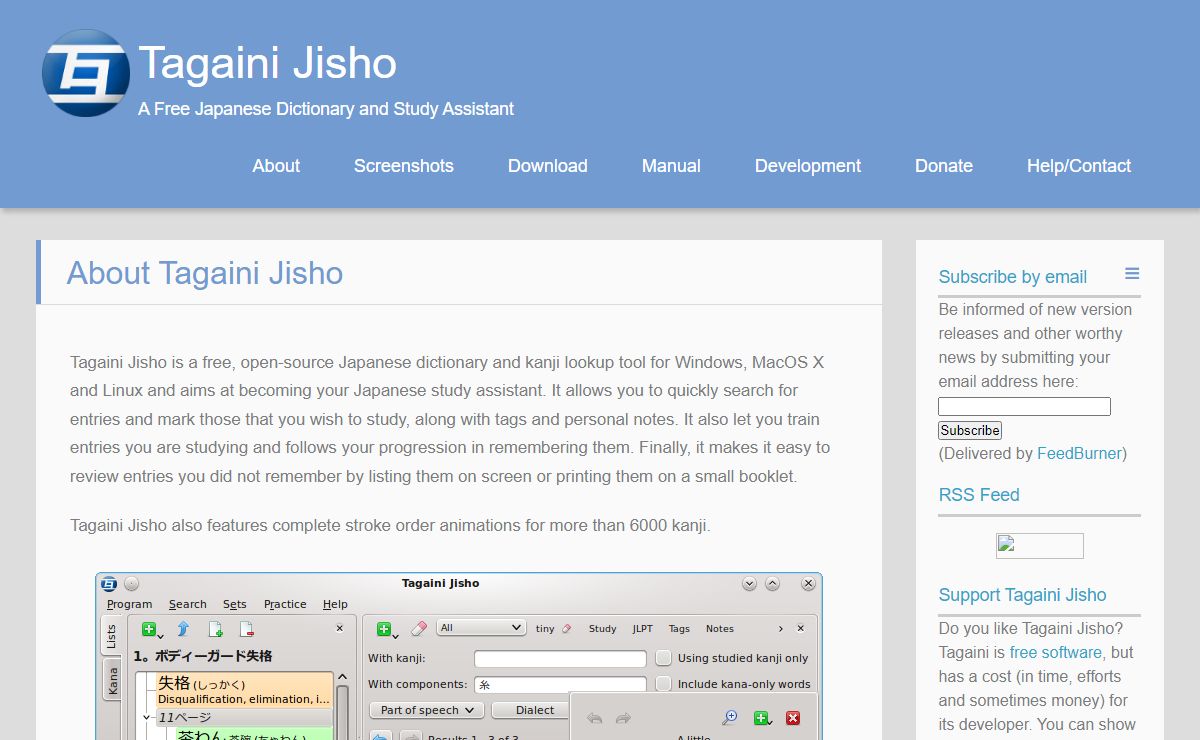Click the green plus icon left of the eraser
Image resolution: width=1200 pixels, height=740 pixels.
pos(385,629)
